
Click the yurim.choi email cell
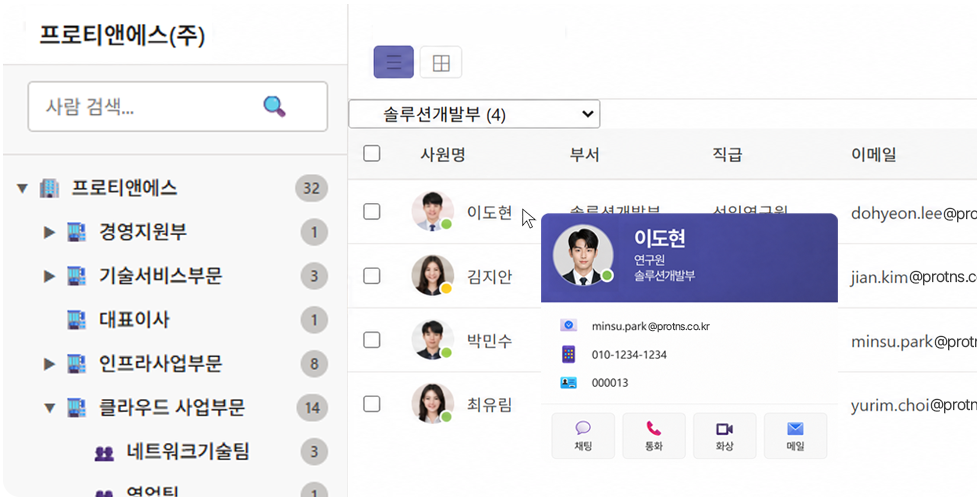coord(913,406)
